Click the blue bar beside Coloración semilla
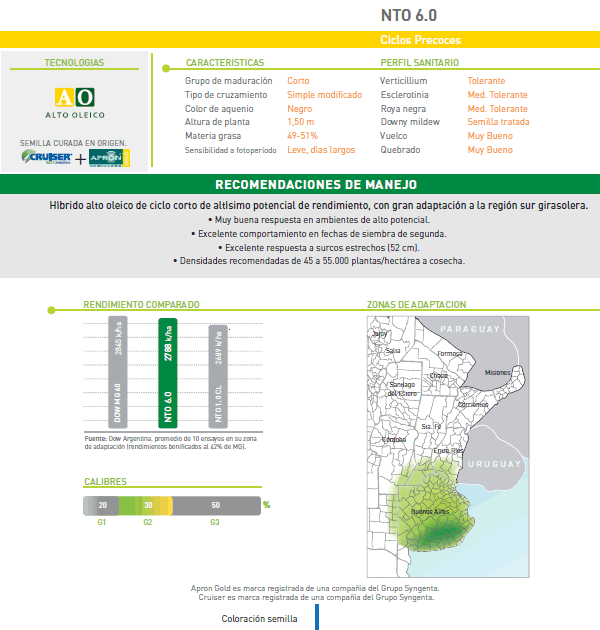Image resolution: width=600 pixels, height=630 pixels. coord(316,617)
